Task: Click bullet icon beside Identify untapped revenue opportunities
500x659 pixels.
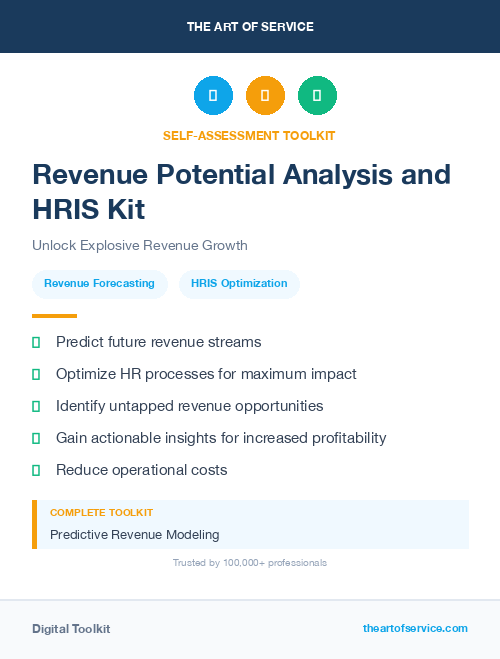Action: (x=36, y=406)
